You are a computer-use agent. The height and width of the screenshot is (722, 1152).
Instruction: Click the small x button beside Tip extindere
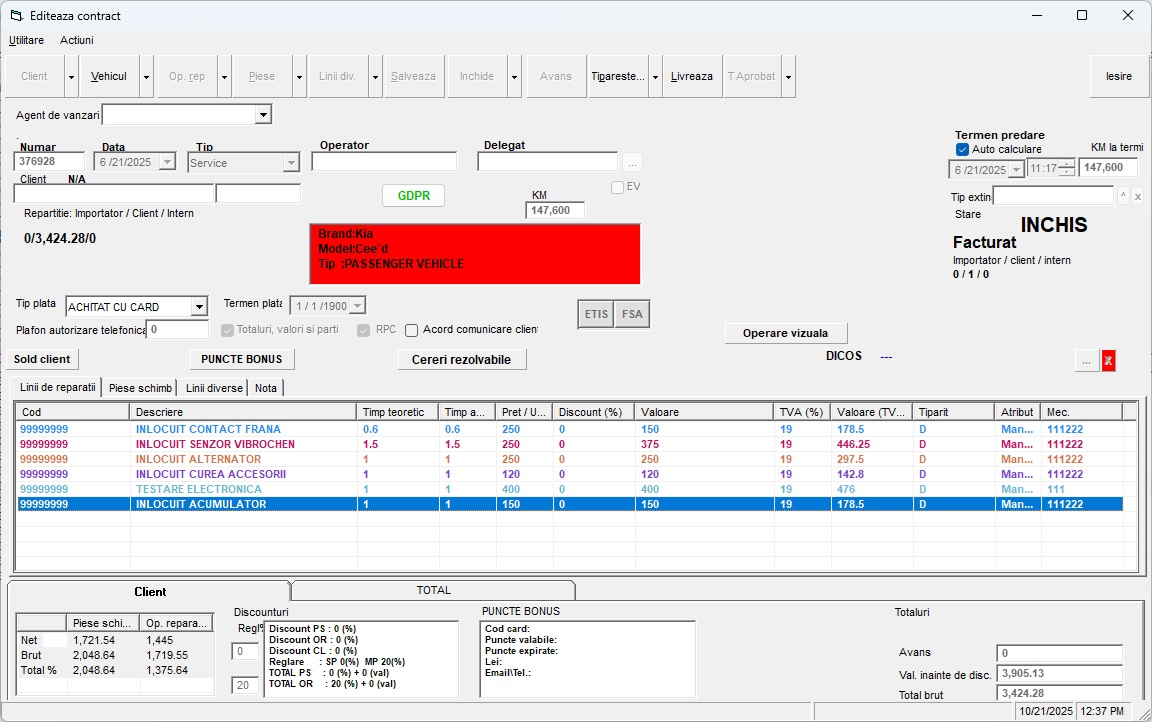coord(1137,196)
